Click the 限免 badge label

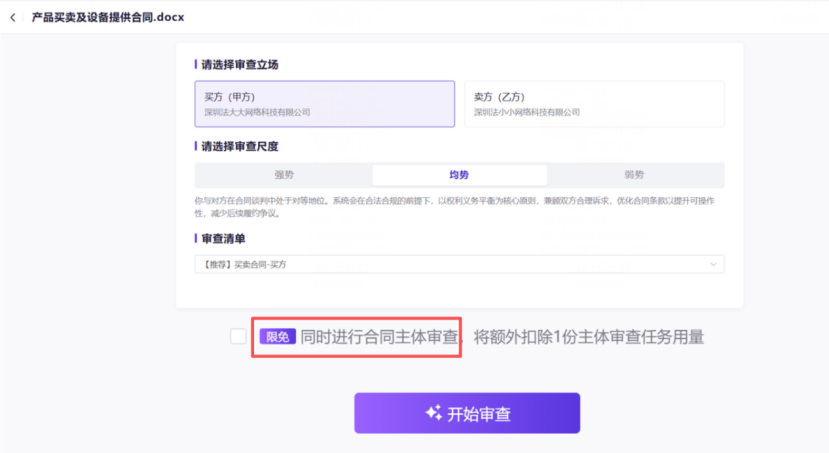point(278,337)
